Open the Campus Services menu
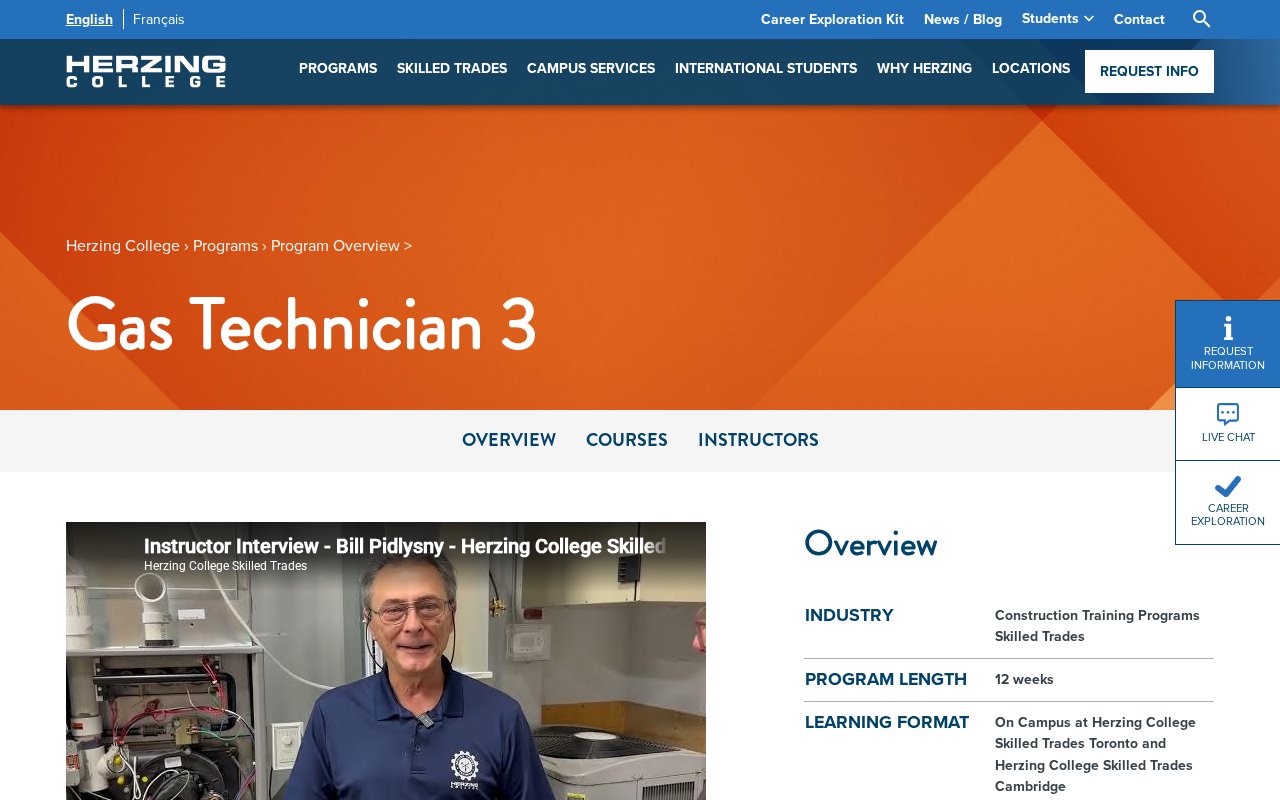 coord(591,68)
